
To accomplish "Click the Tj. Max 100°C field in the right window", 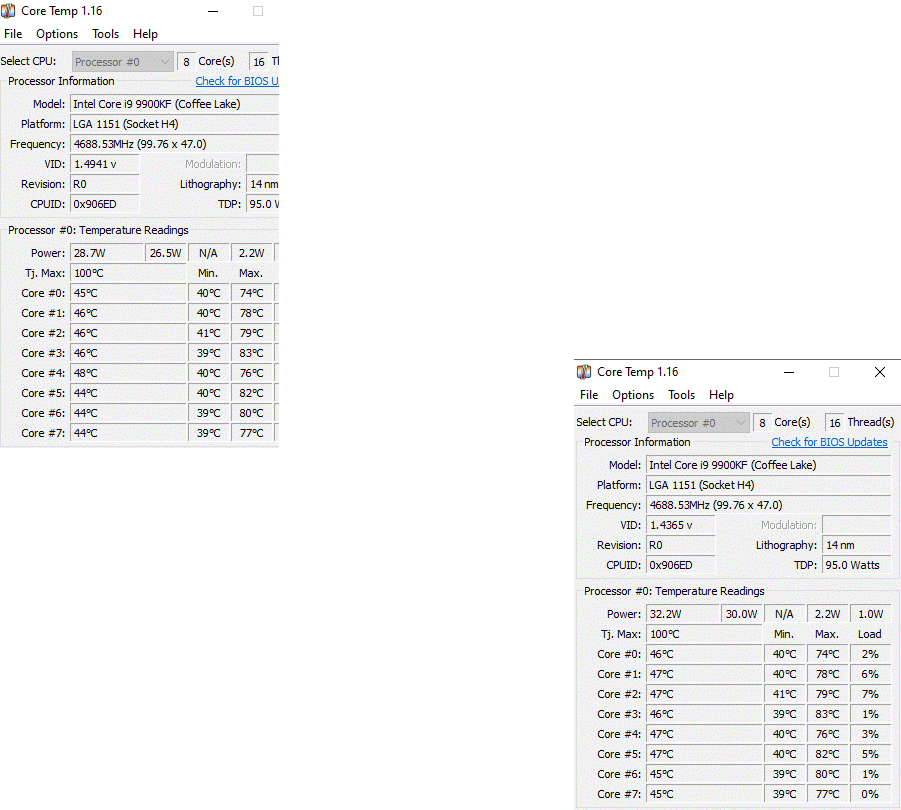I will tap(704, 634).
